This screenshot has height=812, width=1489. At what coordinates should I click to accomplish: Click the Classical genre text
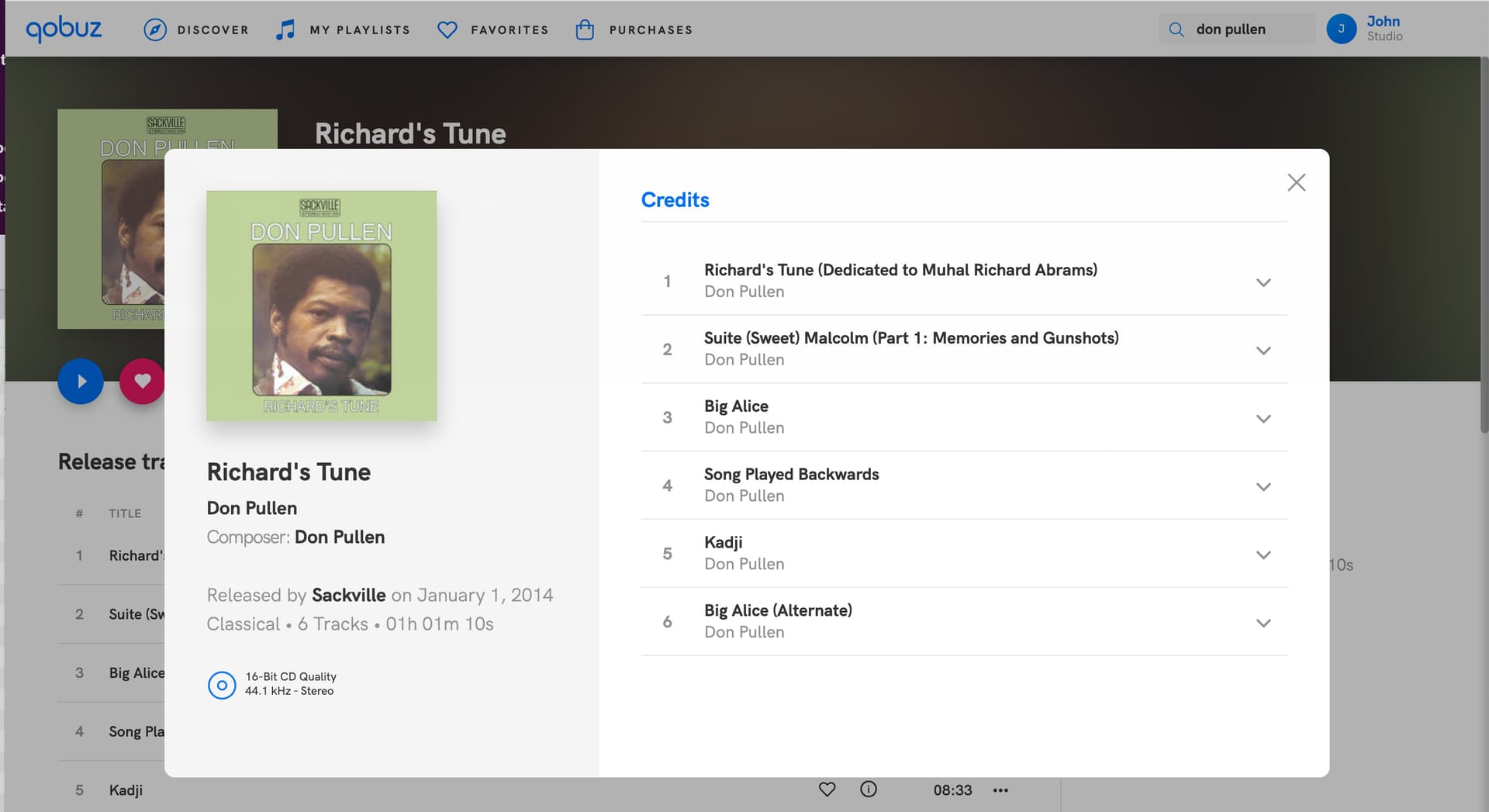pos(244,624)
